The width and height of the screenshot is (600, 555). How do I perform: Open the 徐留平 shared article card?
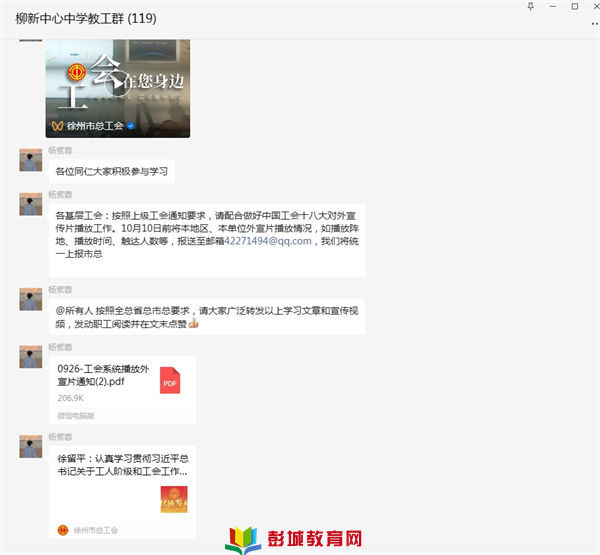pyautogui.click(x=122, y=492)
